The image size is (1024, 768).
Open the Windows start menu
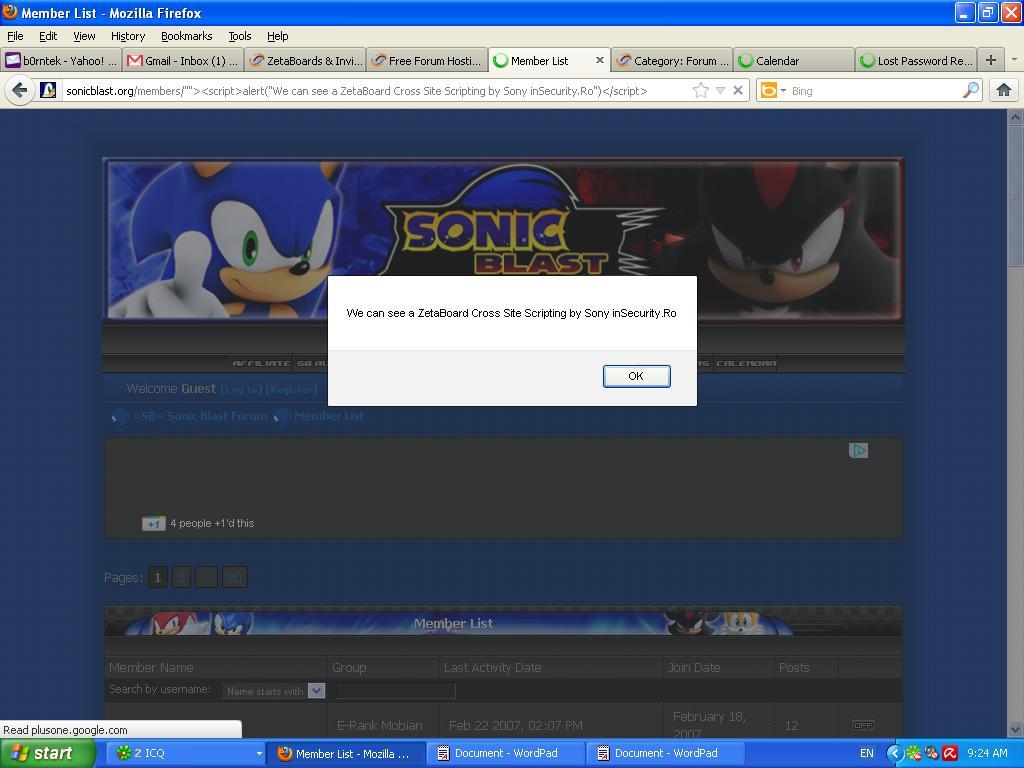47,753
